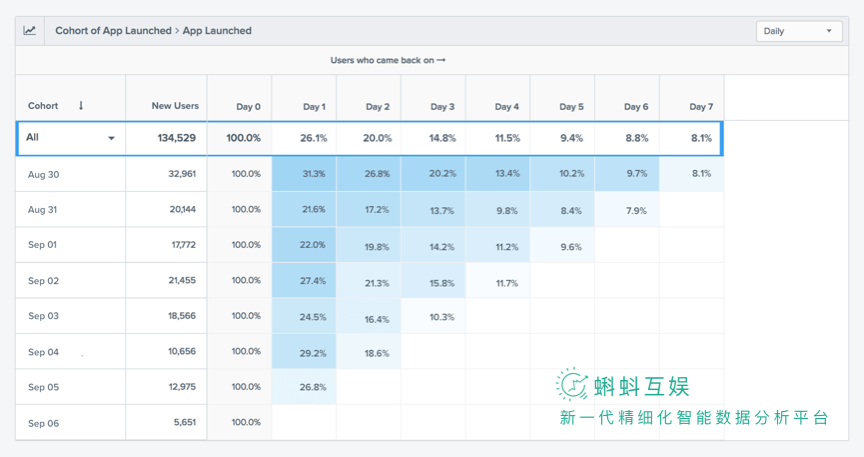
Task: Click the 26.1% Day 1 value in All row
Action: [314, 138]
